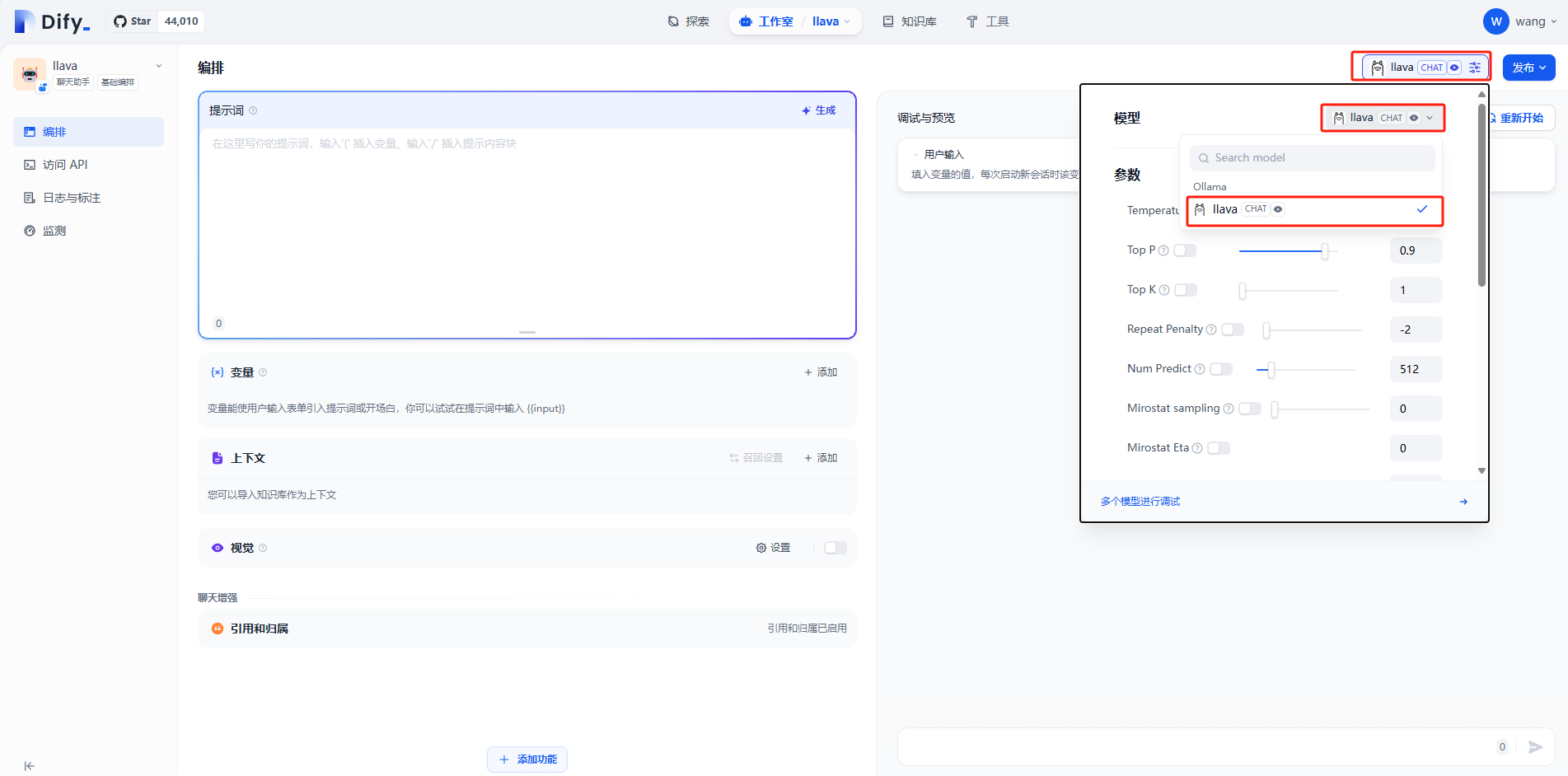This screenshot has width=1568, height=776.
Task: Click the magnifier in Search model
Action: (x=1204, y=158)
